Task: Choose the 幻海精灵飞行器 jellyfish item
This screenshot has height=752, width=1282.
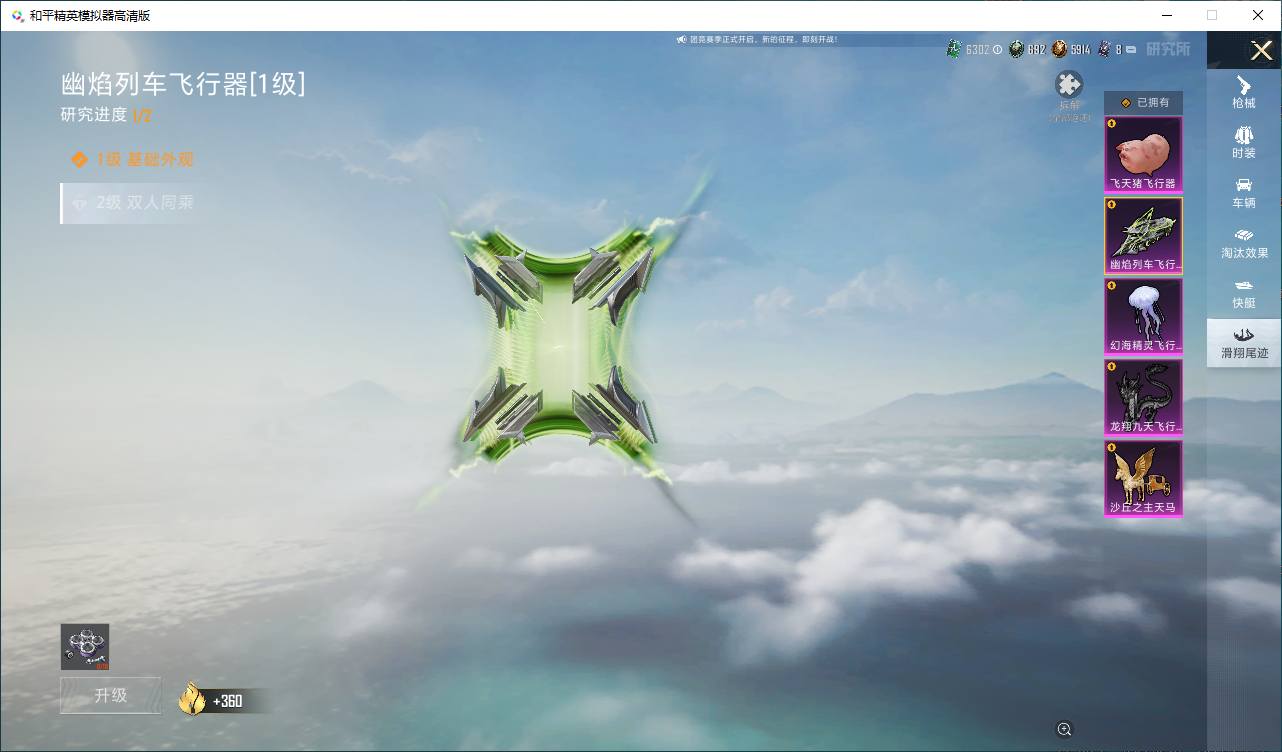Action: point(1143,316)
